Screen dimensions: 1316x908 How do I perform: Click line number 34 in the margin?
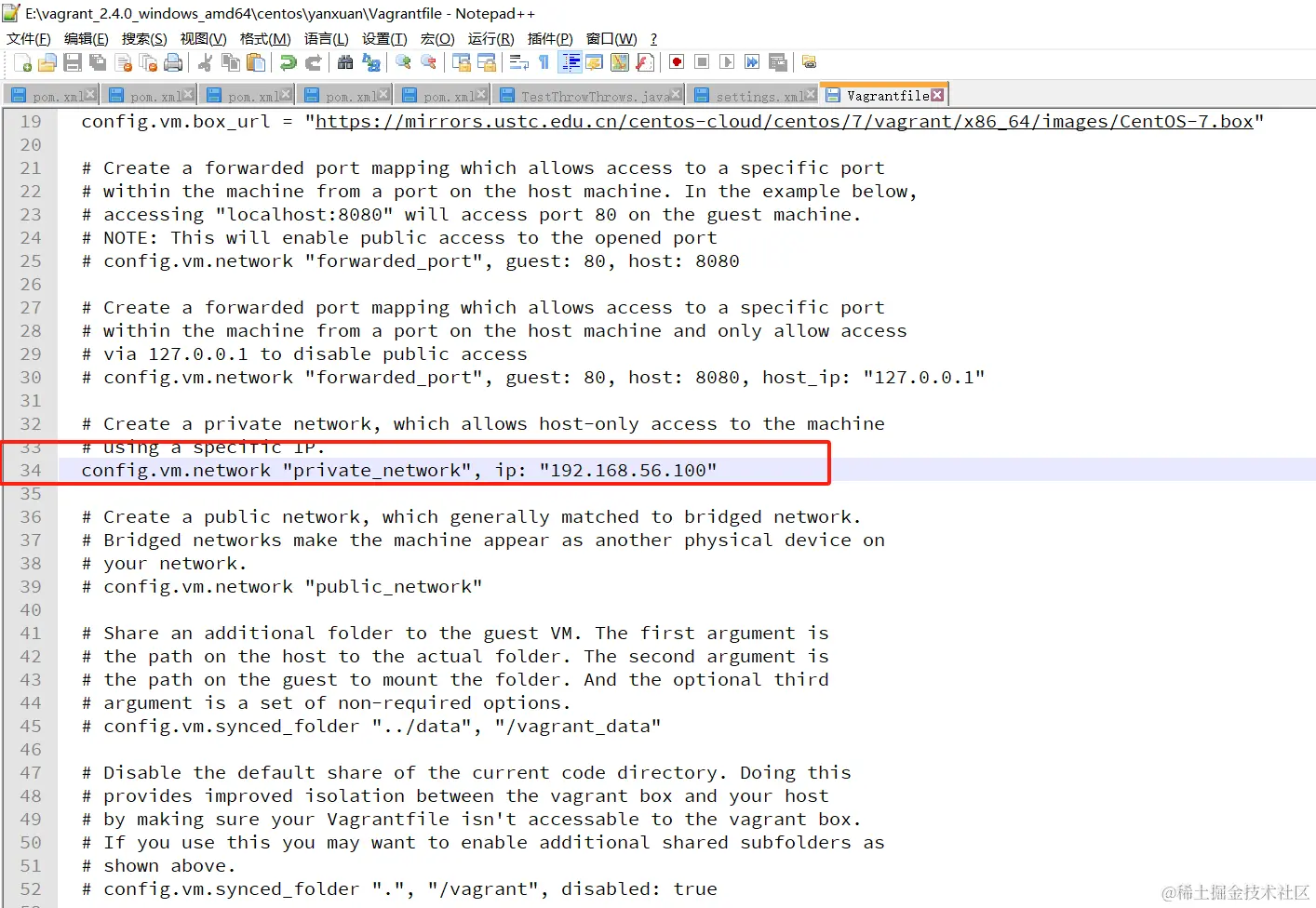click(31, 470)
